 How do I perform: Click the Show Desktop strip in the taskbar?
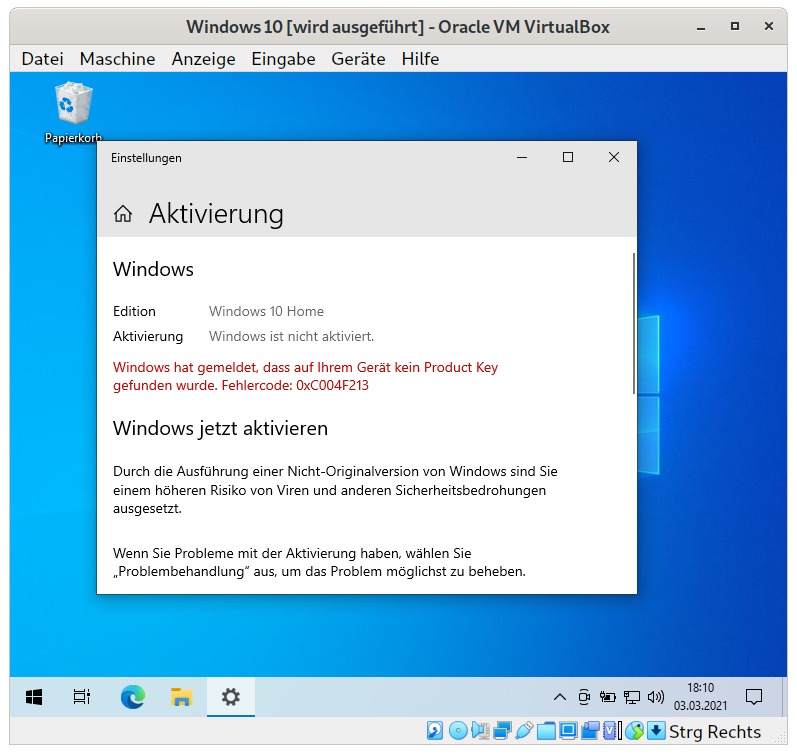pyautogui.click(x=784, y=697)
